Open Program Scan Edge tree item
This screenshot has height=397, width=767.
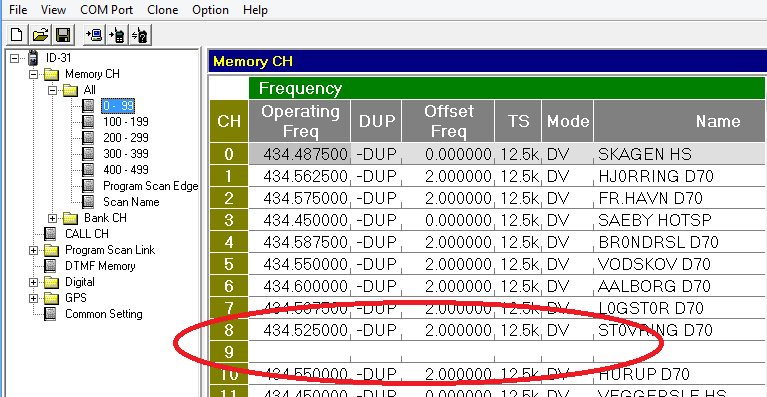151,186
